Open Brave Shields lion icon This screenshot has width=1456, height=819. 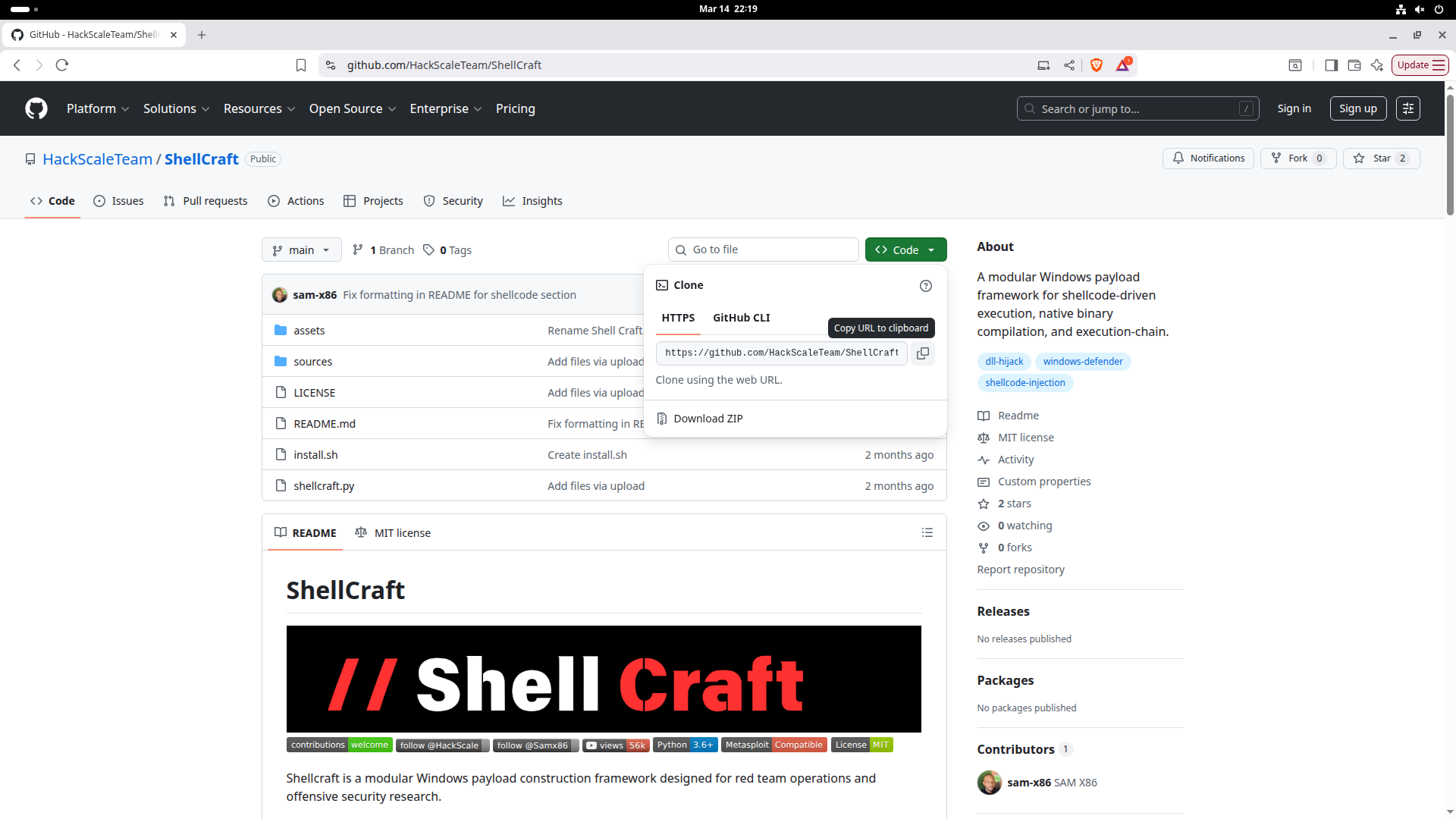coord(1097,65)
